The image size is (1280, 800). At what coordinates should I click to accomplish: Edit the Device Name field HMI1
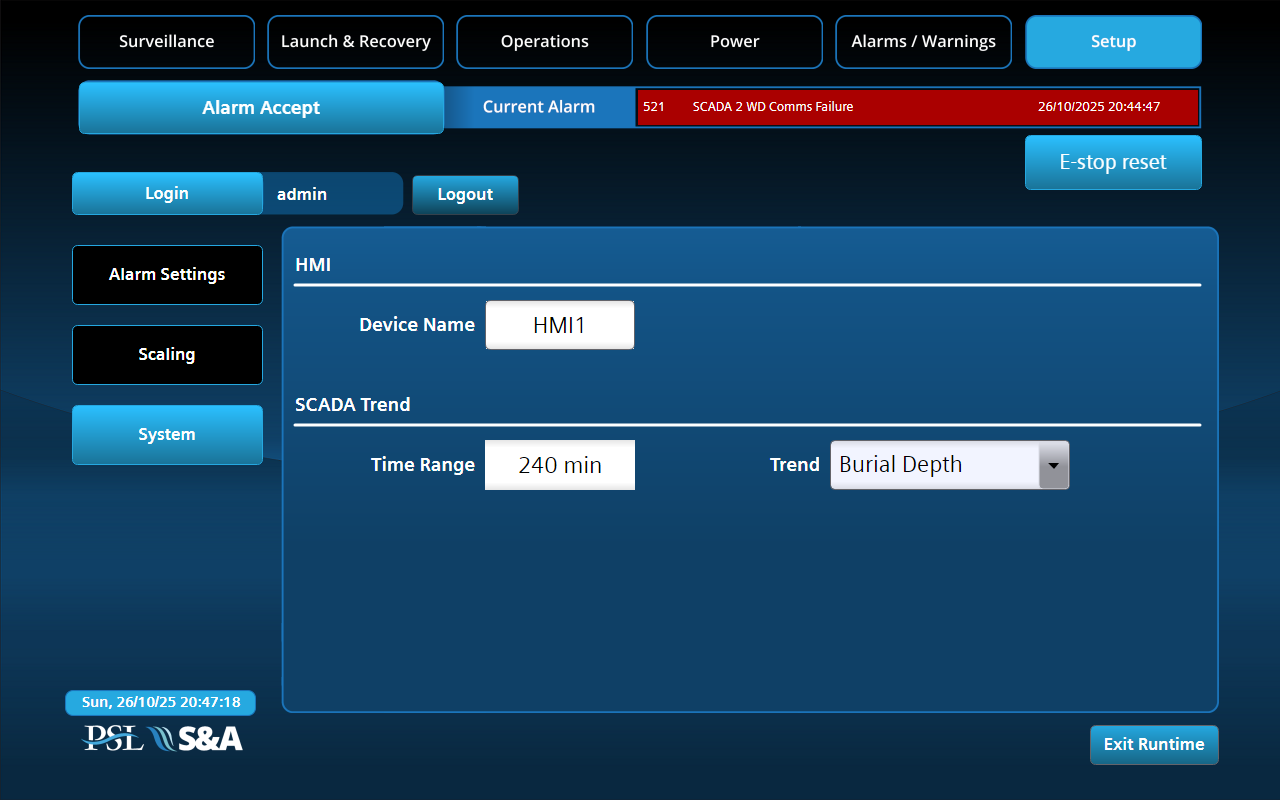(x=559, y=325)
